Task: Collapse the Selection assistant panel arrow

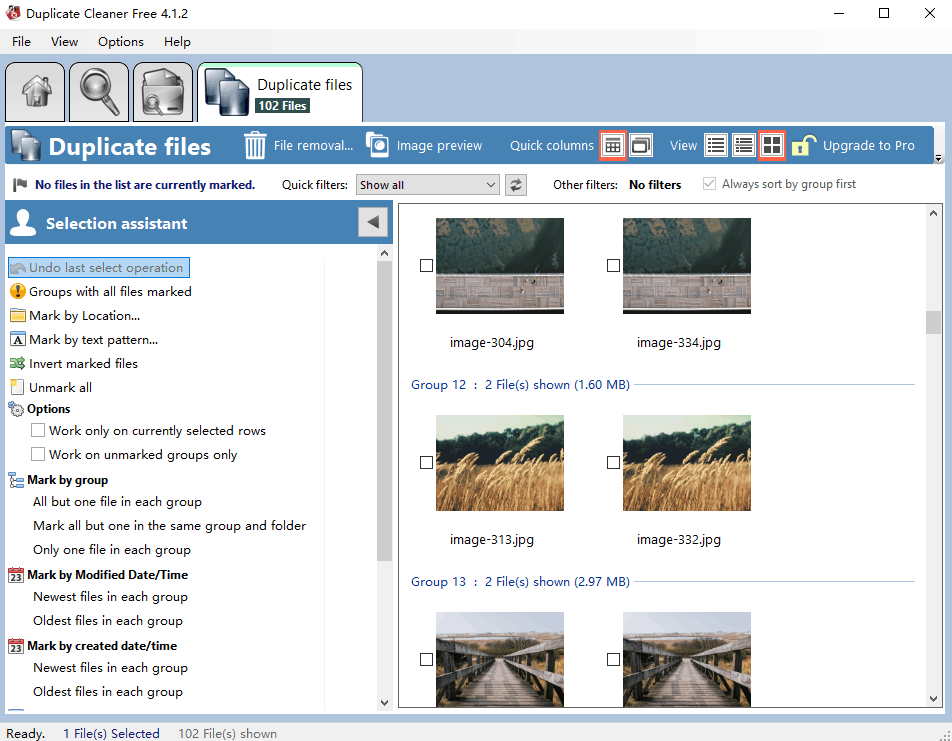Action: pos(373,222)
